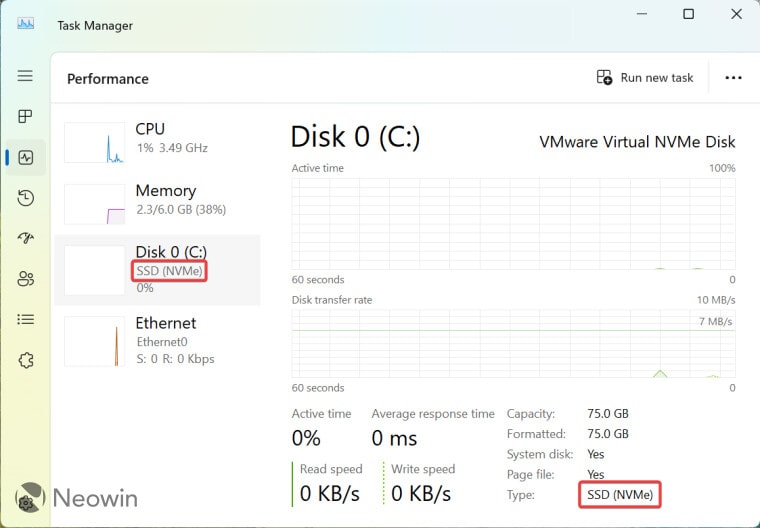Maximize the Task Manager window
The width and height of the screenshot is (760, 528).
pyautogui.click(x=688, y=14)
